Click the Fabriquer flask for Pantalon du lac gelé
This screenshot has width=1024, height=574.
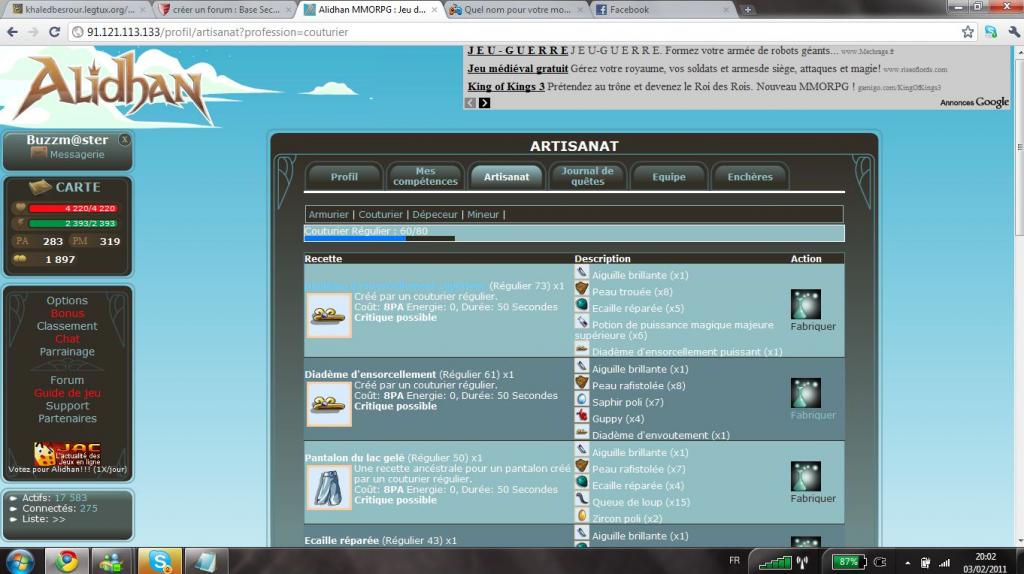tap(805, 477)
